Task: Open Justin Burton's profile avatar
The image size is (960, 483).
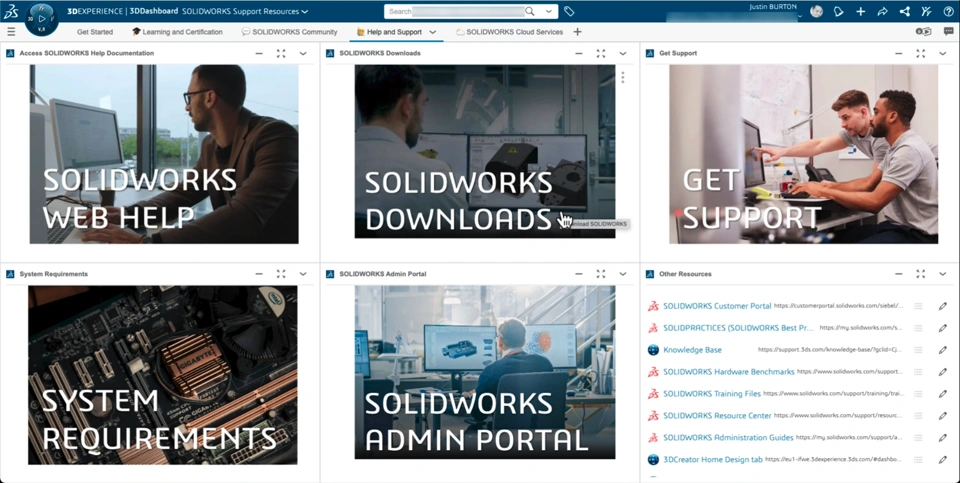Action: pyautogui.click(x=816, y=11)
